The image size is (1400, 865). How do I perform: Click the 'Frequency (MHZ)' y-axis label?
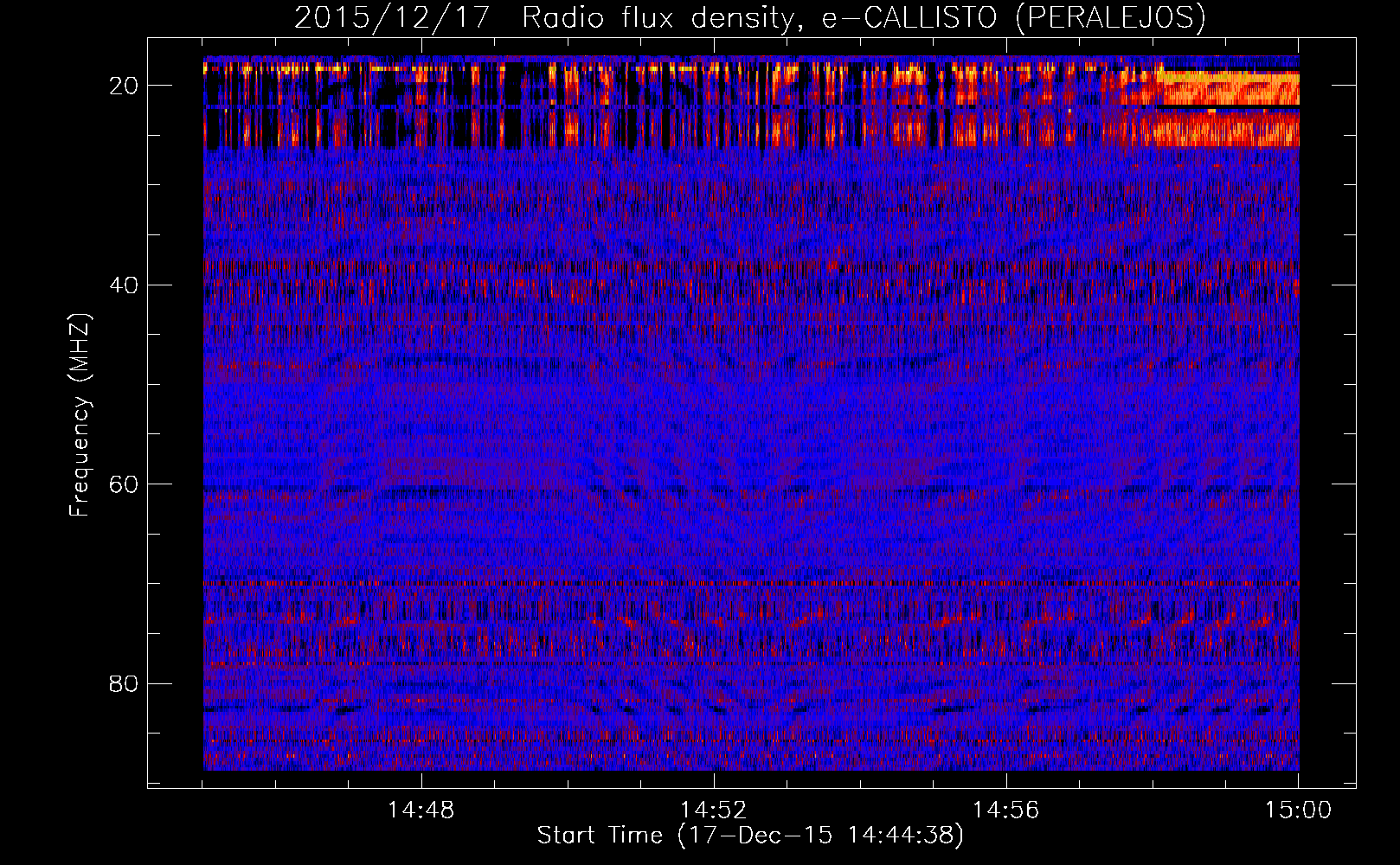click(x=80, y=415)
